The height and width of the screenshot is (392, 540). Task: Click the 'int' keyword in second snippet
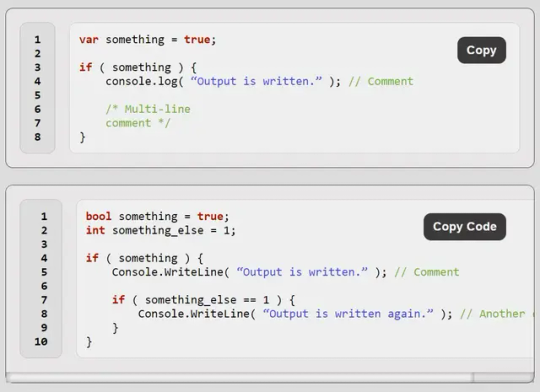pyautogui.click(x=95, y=230)
